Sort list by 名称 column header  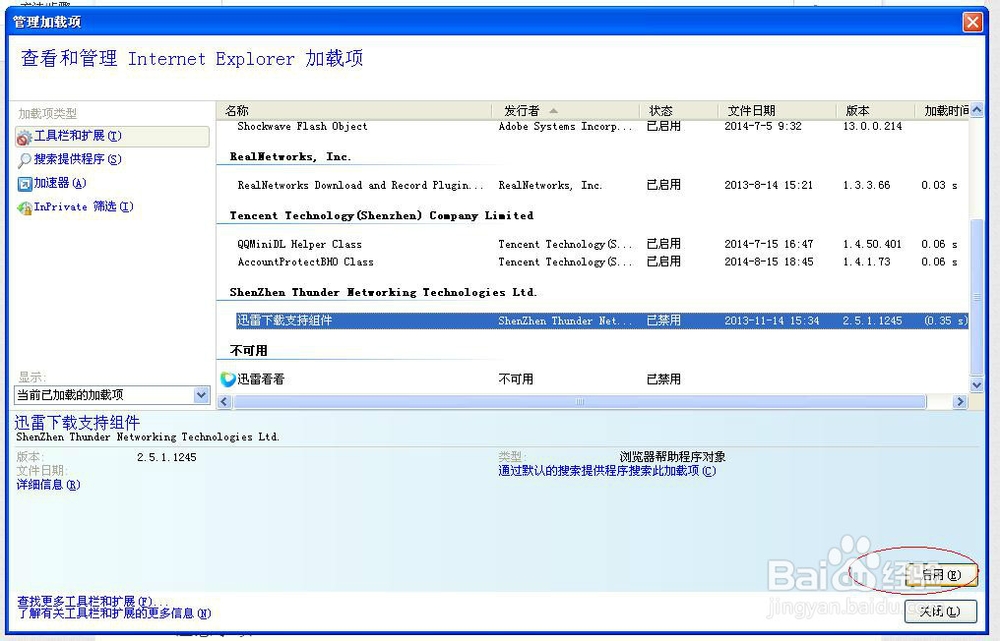click(x=354, y=111)
